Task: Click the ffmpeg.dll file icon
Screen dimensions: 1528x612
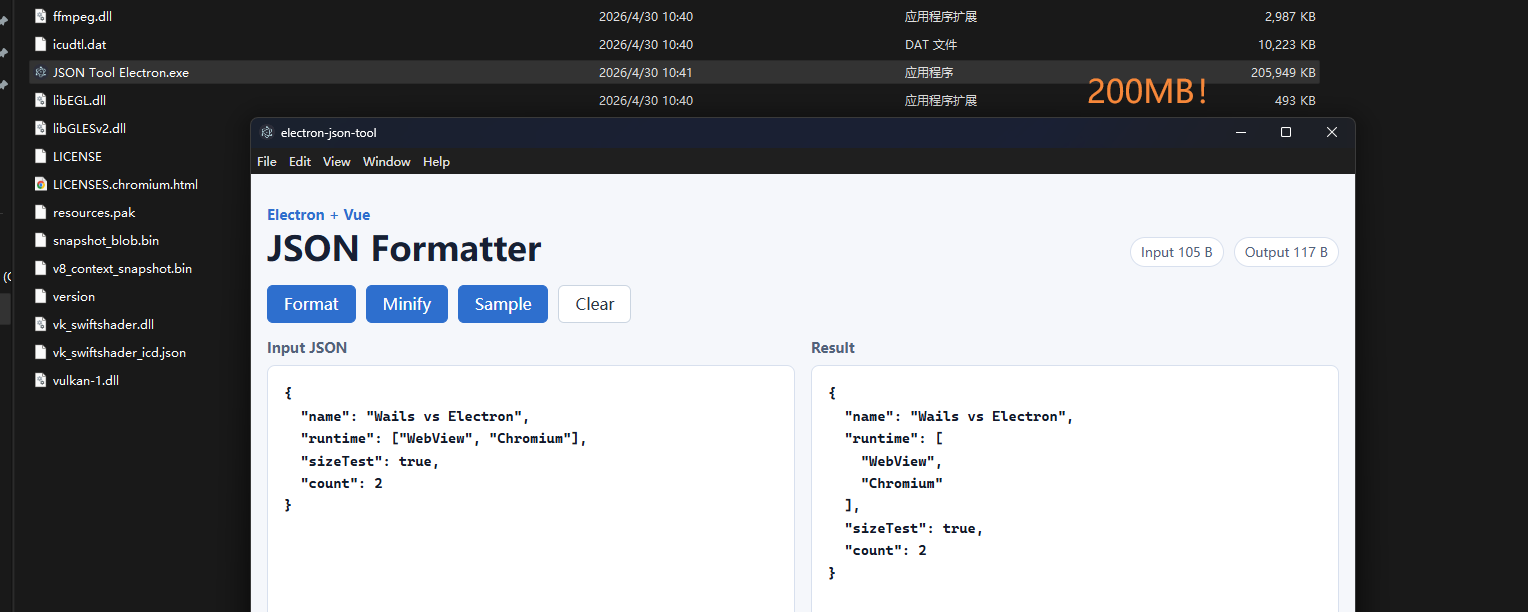Action: coord(40,16)
